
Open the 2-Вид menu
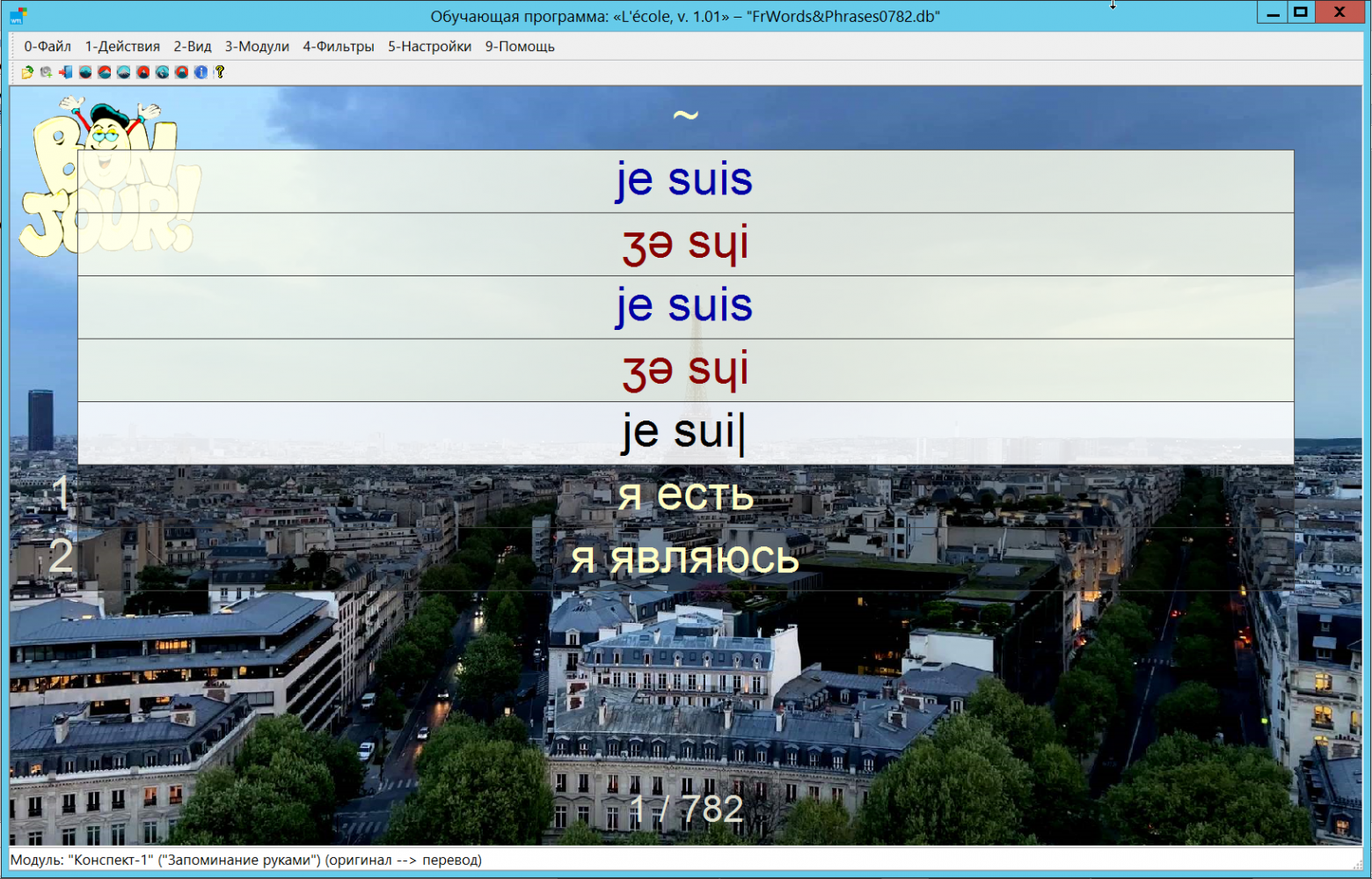[x=192, y=47]
